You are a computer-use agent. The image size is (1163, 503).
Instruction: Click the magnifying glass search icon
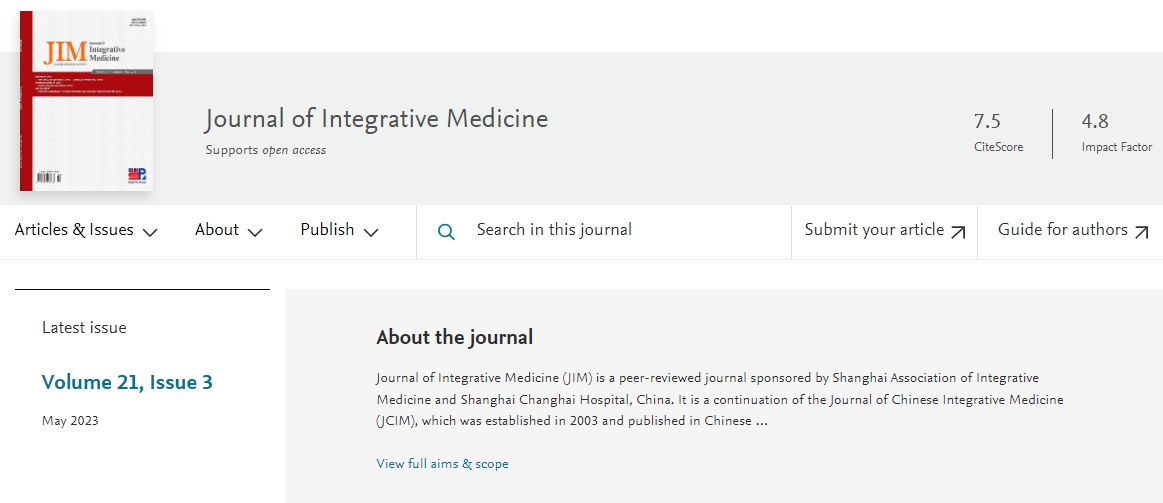[x=446, y=231]
